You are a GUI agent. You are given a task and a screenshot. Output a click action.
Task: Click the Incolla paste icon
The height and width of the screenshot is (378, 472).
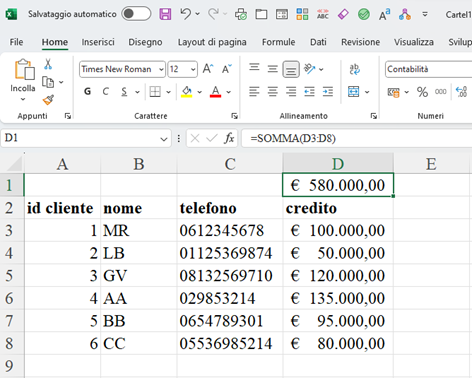click(x=24, y=70)
